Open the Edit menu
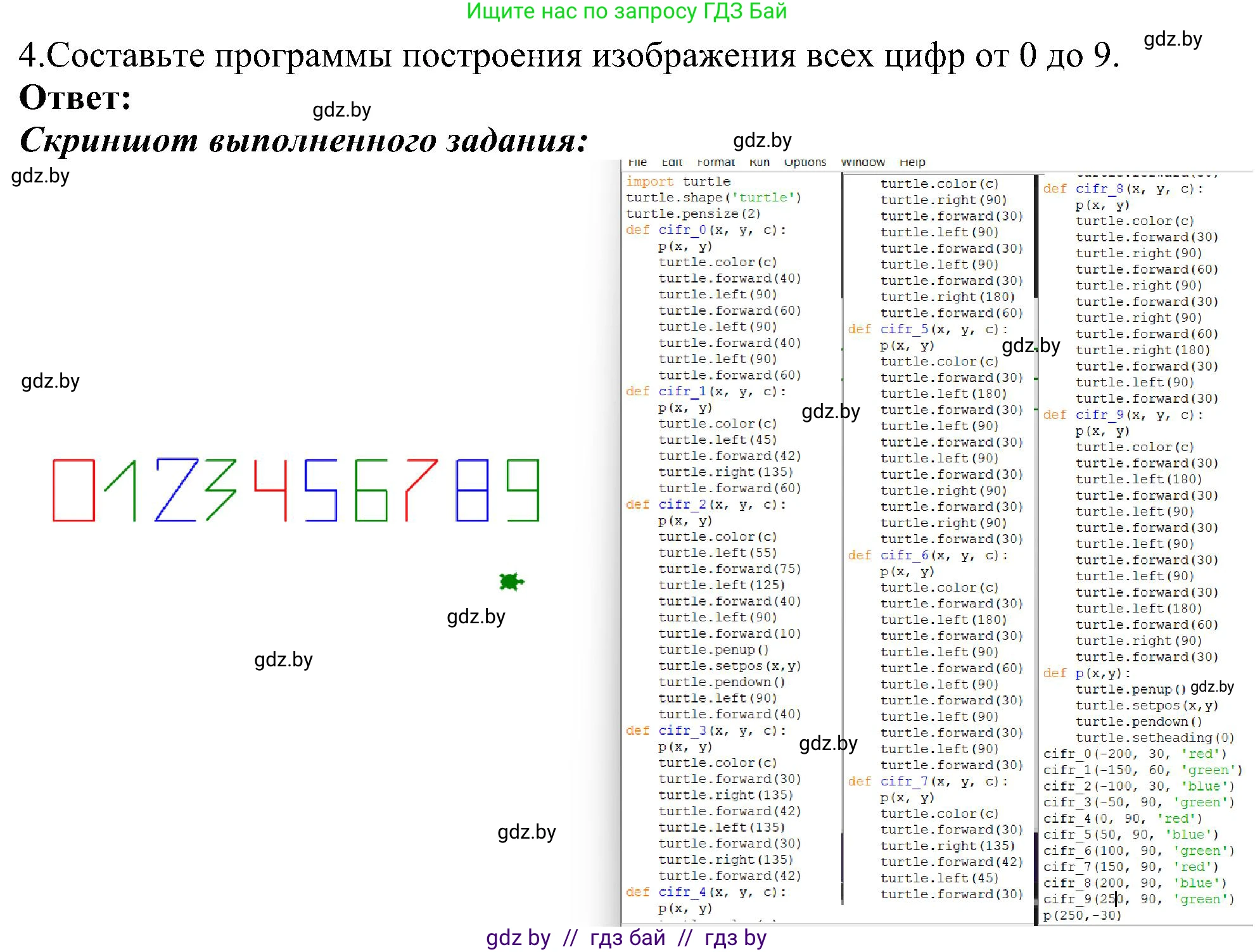This screenshot has height=952, width=1255. [x=672, y=162]
